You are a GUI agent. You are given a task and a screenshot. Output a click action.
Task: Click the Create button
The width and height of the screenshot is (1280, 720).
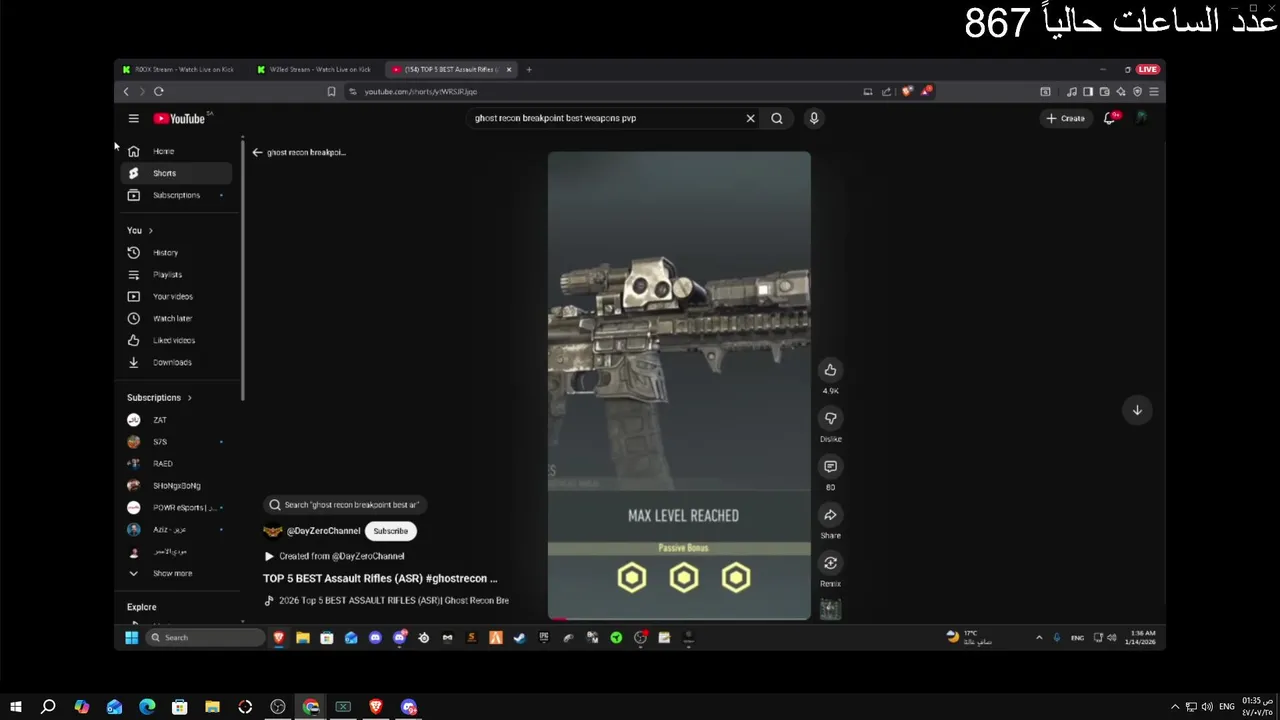tap(1066, 118)
